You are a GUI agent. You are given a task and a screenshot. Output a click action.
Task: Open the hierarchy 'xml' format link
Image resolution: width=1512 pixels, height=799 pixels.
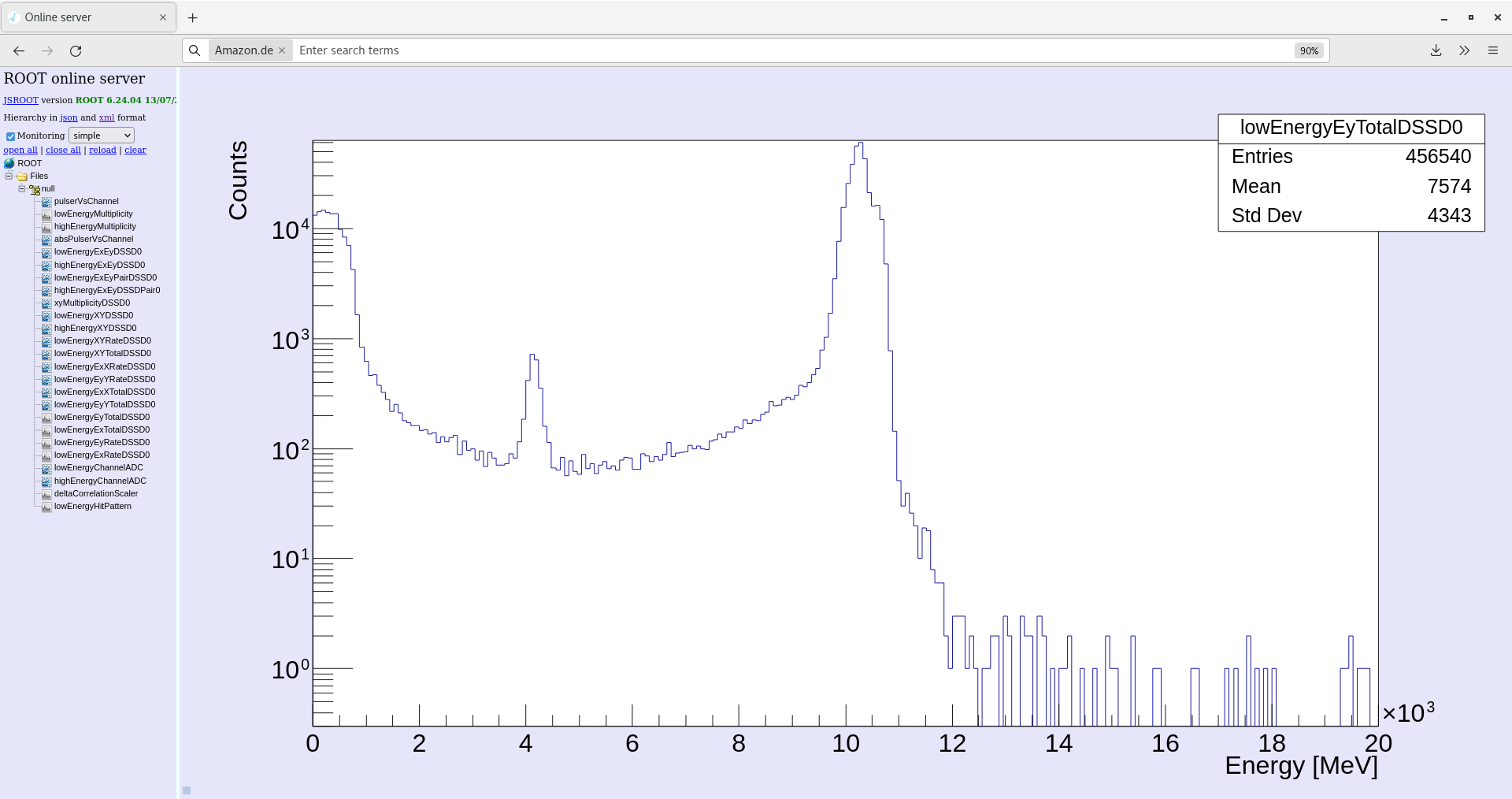[x=107, y=117]
